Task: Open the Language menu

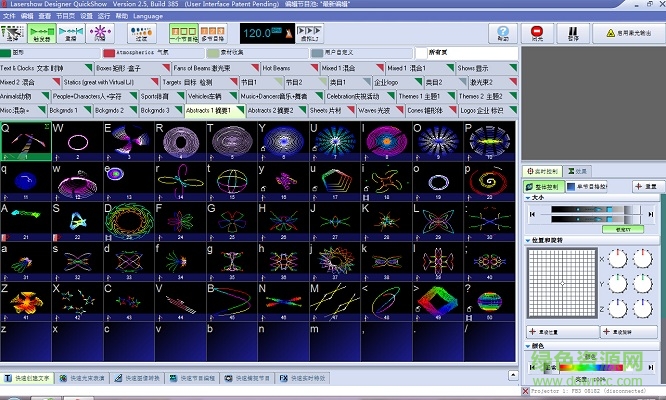Action: click(147, 16)
